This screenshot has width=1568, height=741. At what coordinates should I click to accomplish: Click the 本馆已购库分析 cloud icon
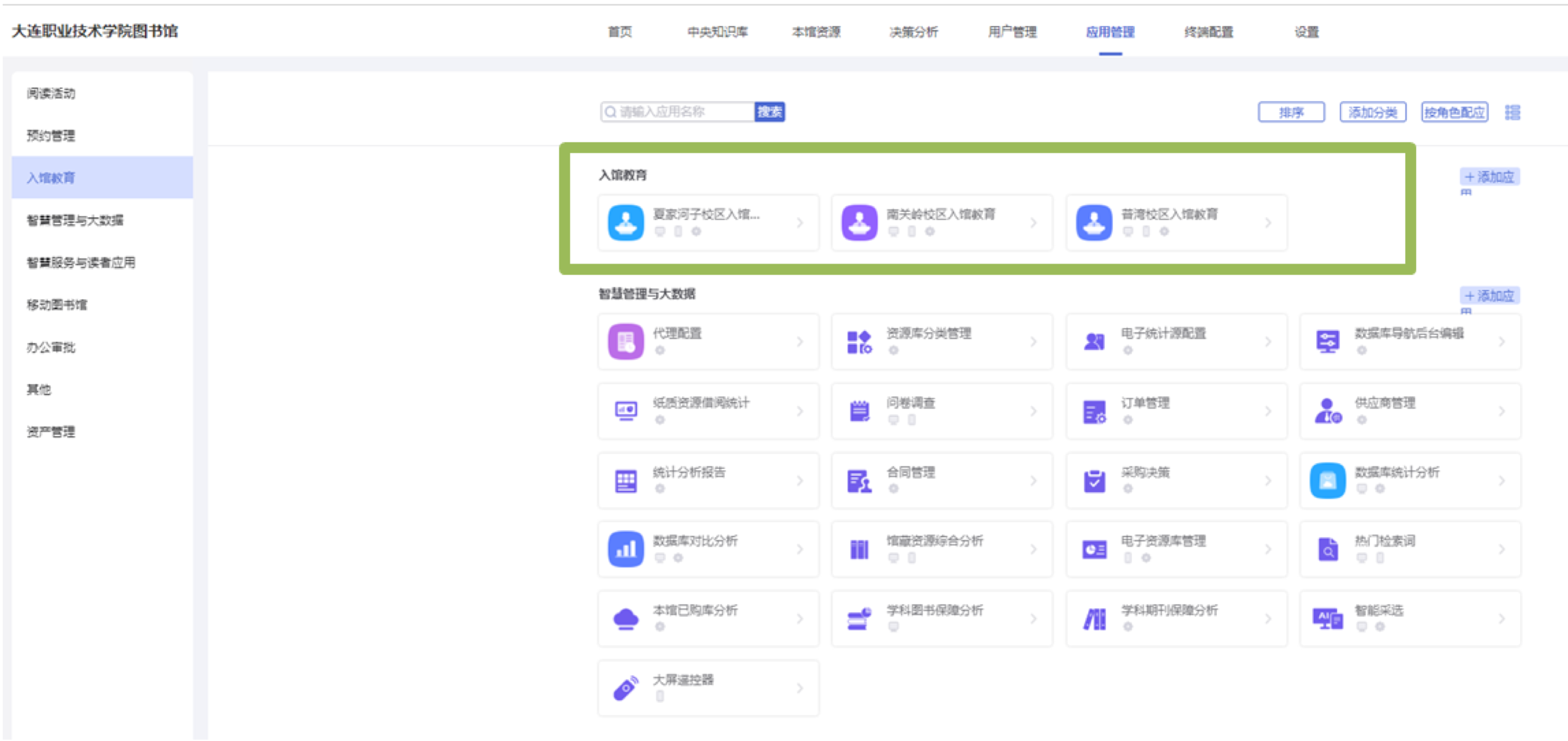point(625,618)
